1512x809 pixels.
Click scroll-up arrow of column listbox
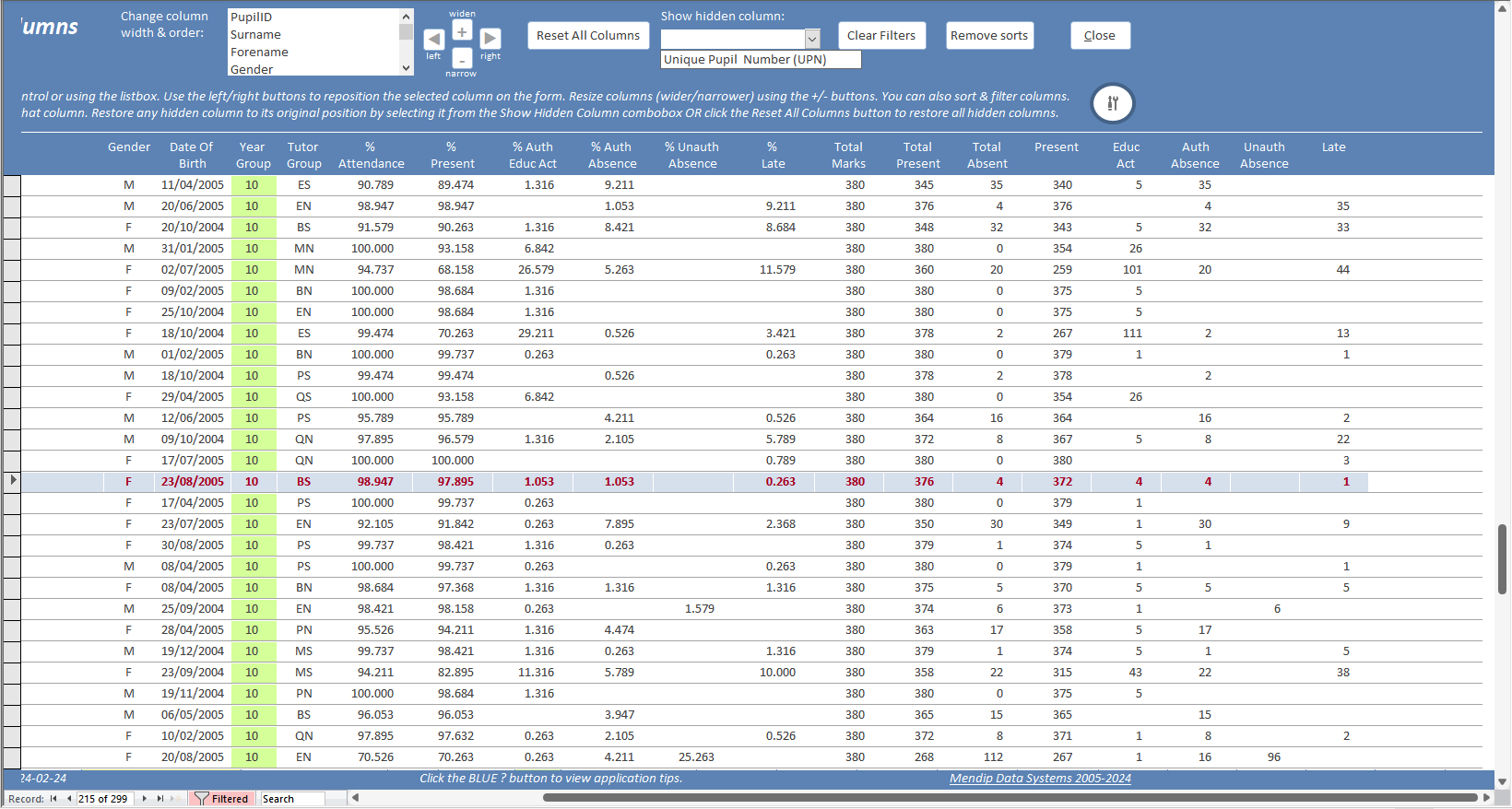click(x=406, y=17)
